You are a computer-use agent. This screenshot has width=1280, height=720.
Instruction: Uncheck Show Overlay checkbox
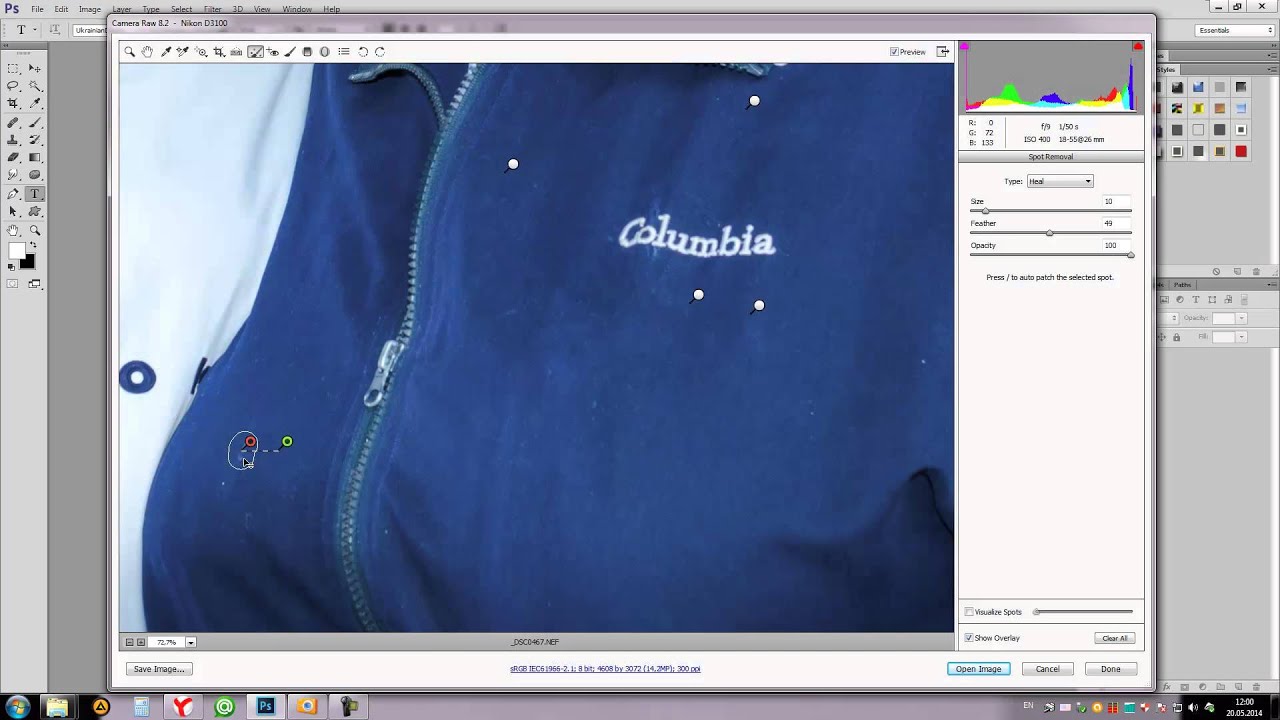tap(969, 638)
